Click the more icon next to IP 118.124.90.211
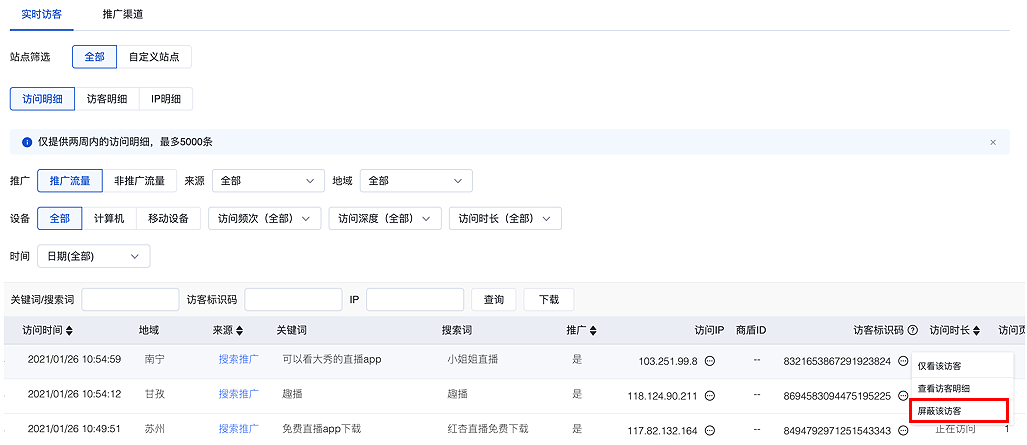1027x445 pixels. click(709, 395)
